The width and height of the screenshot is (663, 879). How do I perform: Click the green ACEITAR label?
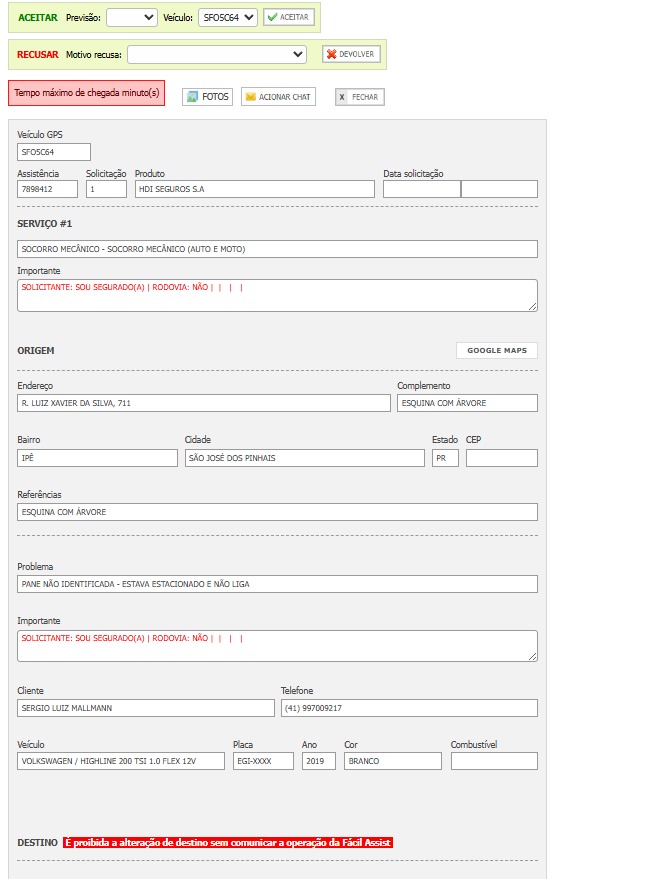pyautogui.click(x=38, y=17)
